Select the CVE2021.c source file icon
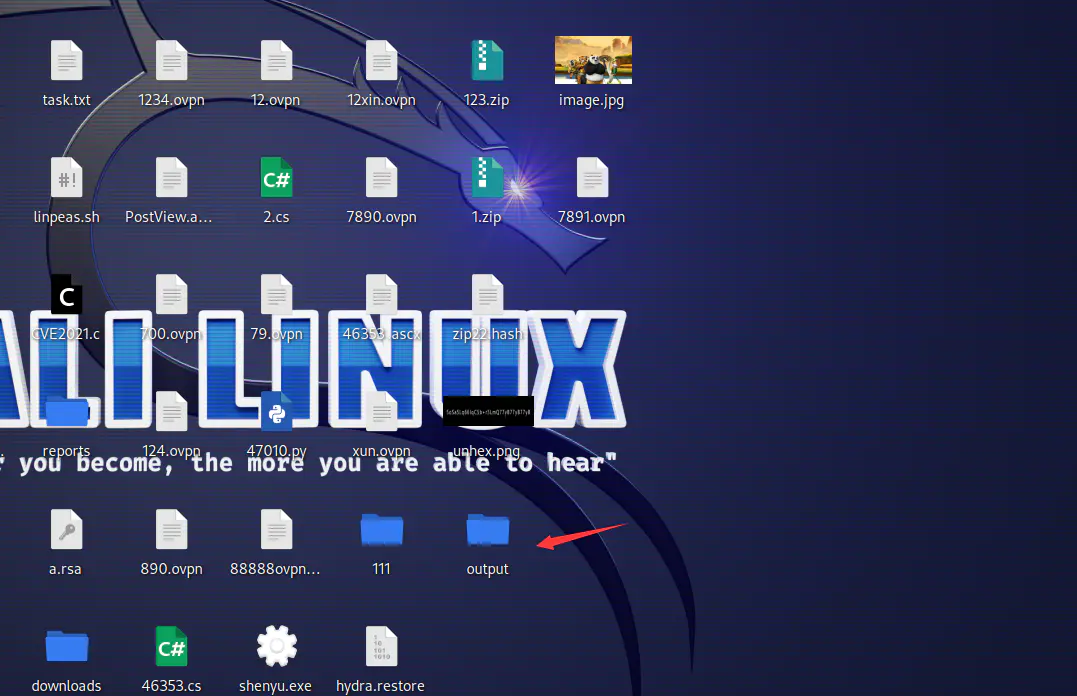Image resolution: width=1077 pixels, height=696 pixels. 67,295
